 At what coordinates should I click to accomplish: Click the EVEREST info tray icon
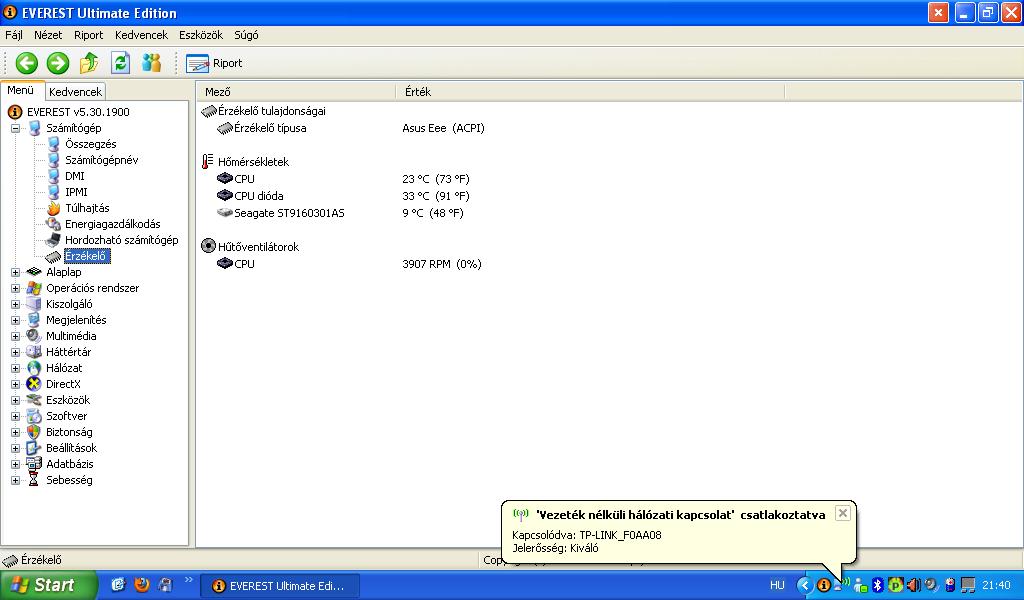824,585
